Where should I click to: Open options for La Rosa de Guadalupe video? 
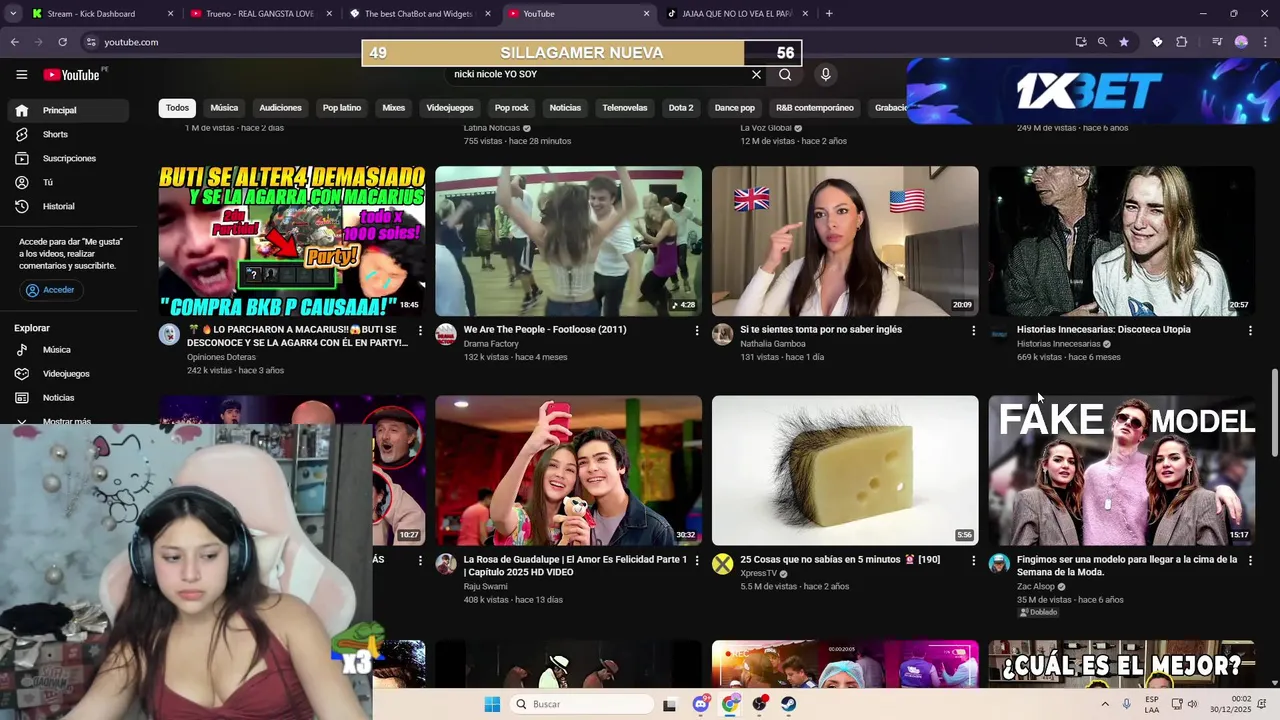(x=697, y=560)
